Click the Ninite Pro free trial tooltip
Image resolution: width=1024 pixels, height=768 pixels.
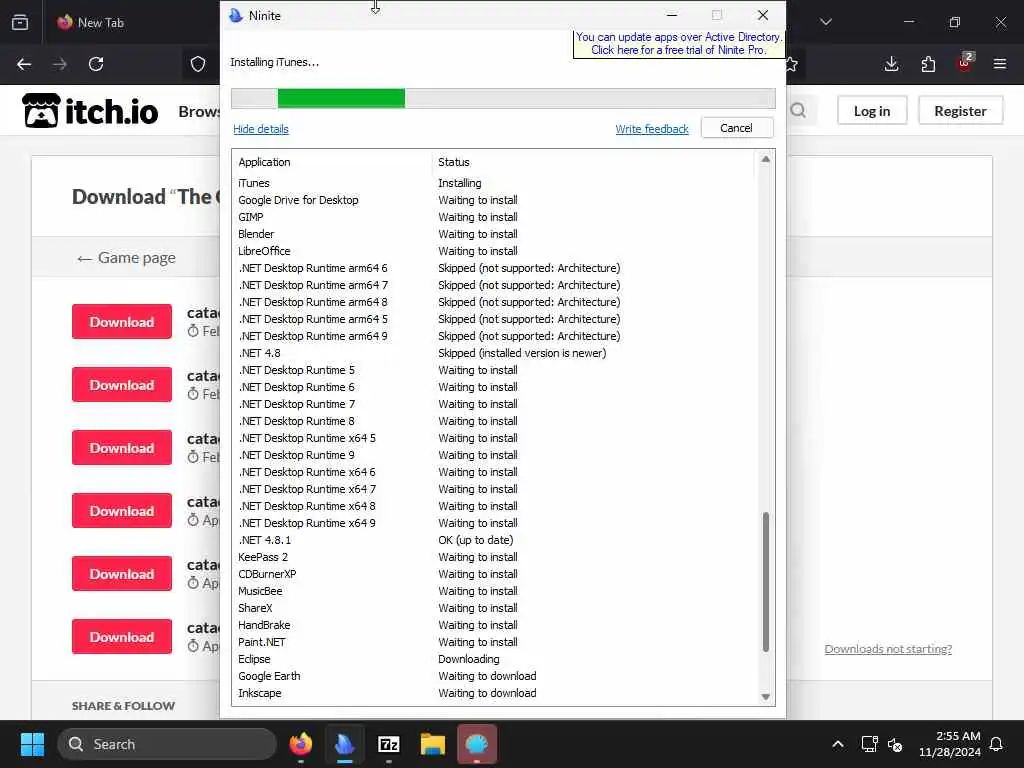[679, 44]
